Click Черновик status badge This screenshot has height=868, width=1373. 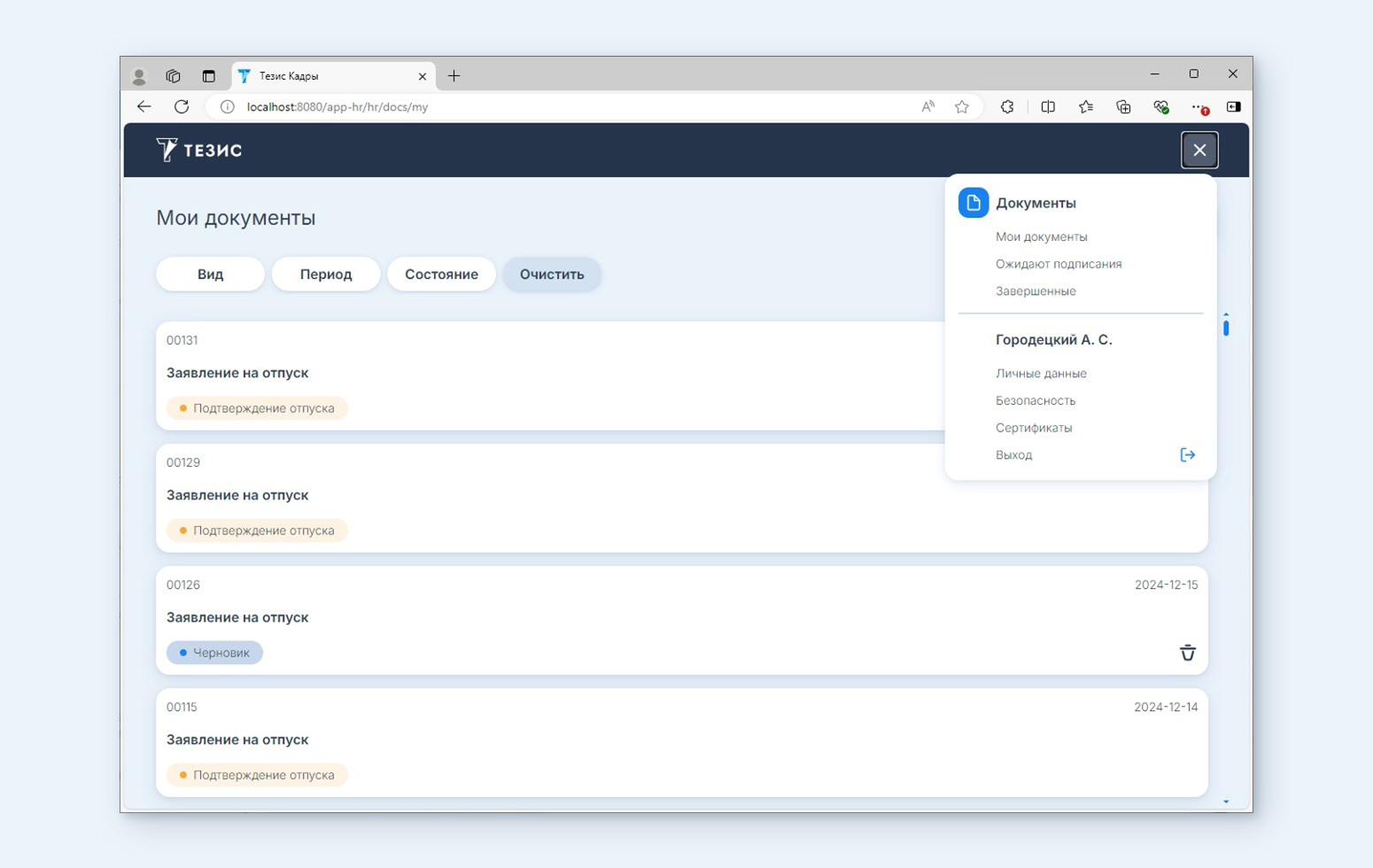(x=214, y=653)
